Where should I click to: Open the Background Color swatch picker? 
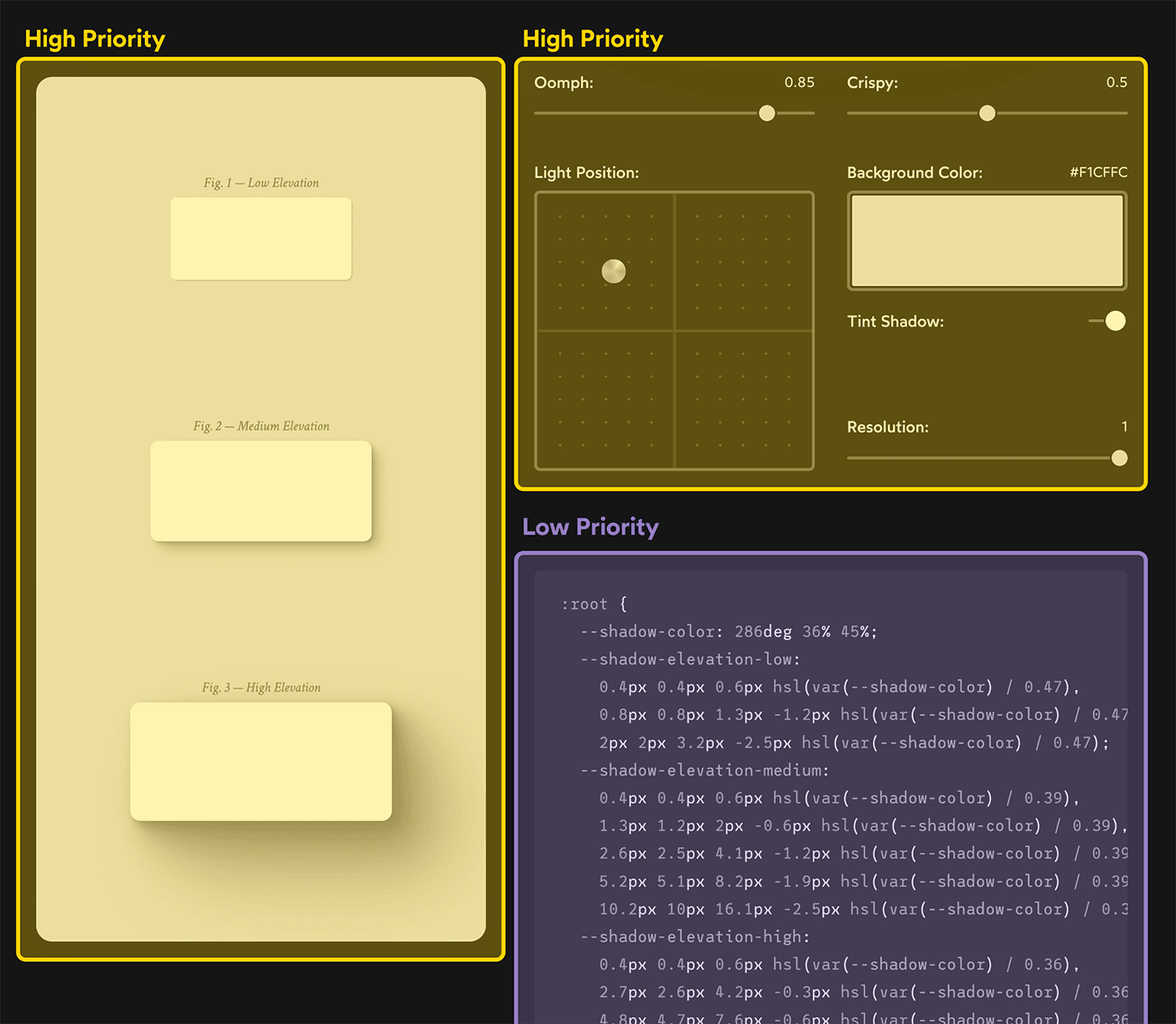(x=986, y=241)
